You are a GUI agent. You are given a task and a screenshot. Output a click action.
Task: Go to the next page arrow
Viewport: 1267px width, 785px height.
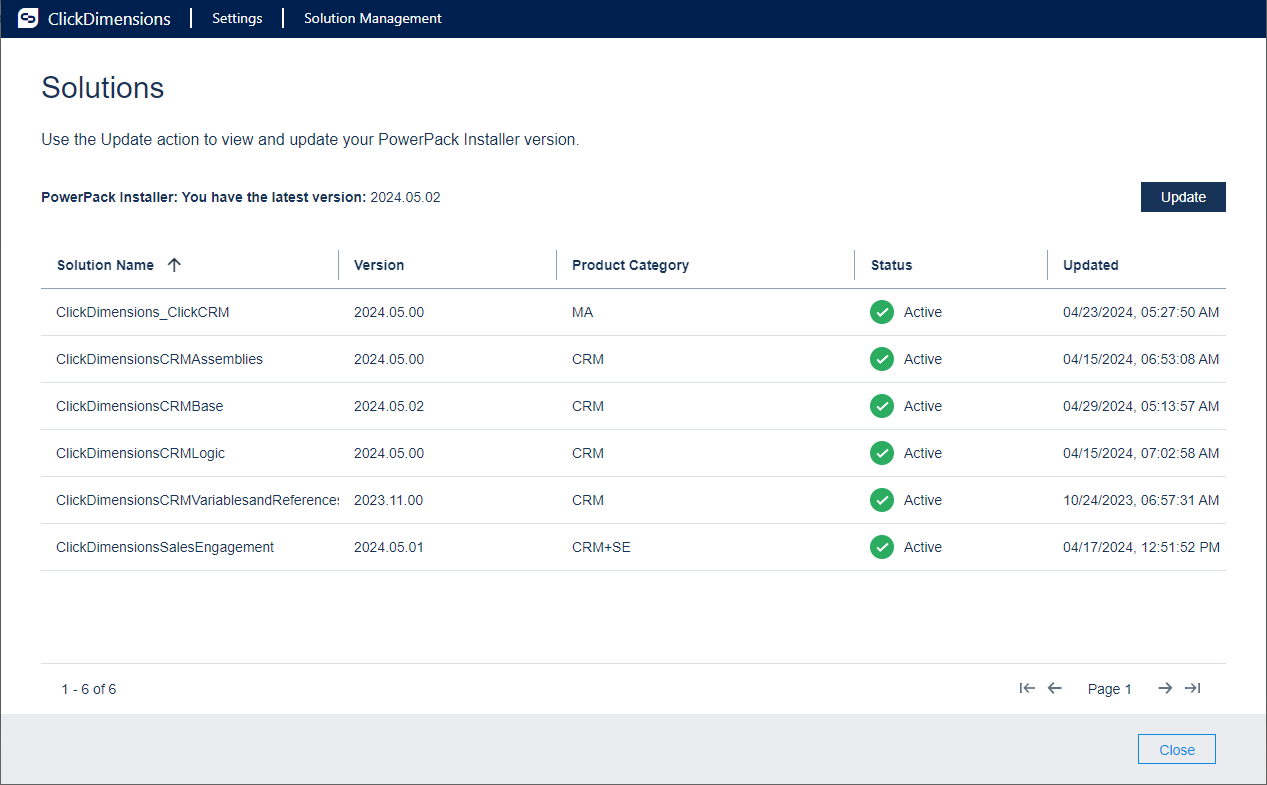click(x=1165, y=688)
